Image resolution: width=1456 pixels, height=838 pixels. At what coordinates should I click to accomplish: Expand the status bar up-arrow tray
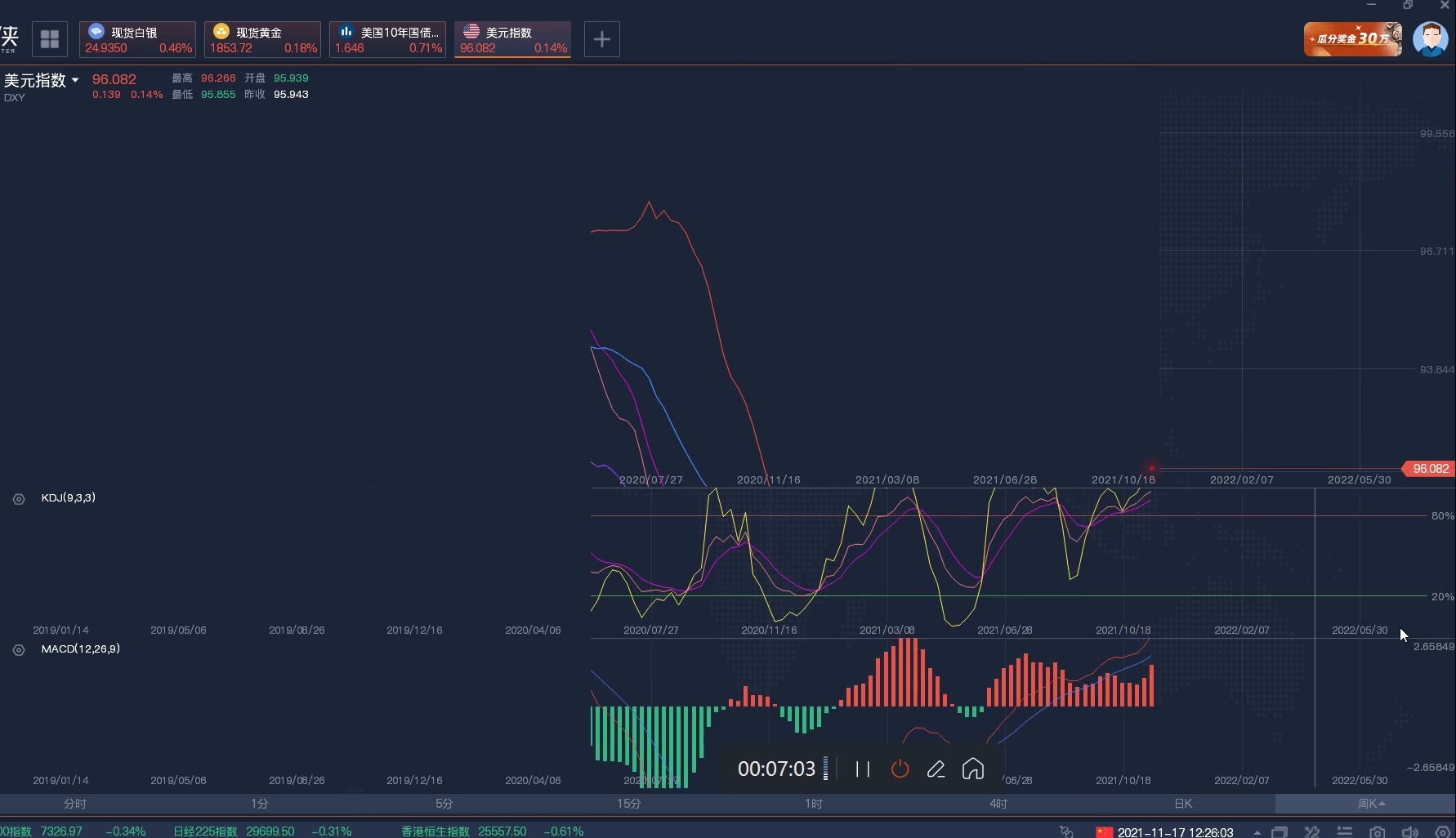1257,831
